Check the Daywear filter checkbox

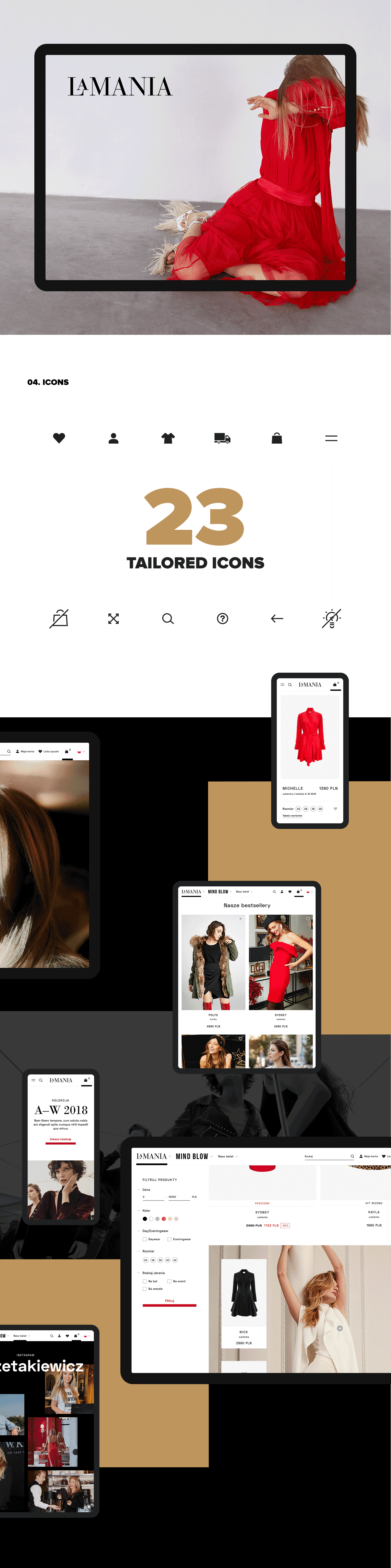click(x=144, y=1239)
